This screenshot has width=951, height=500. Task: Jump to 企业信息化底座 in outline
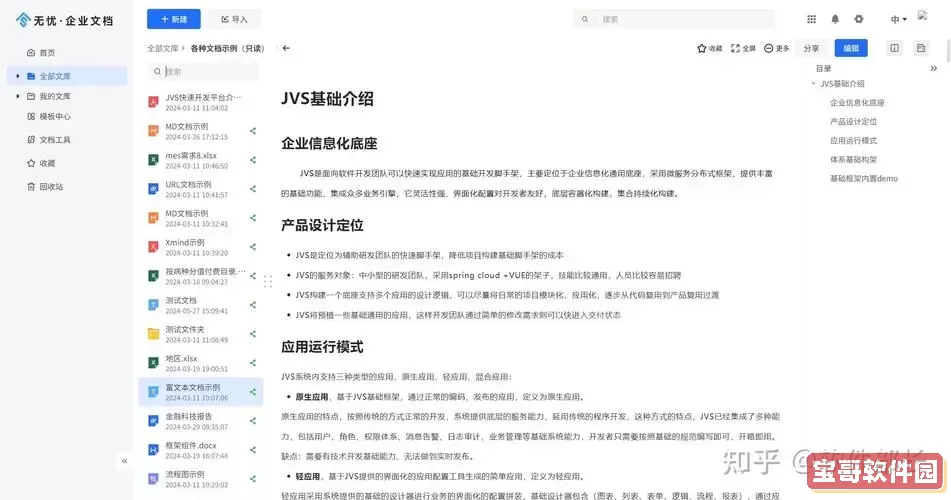pyautogui.click(x=857, y=103)
